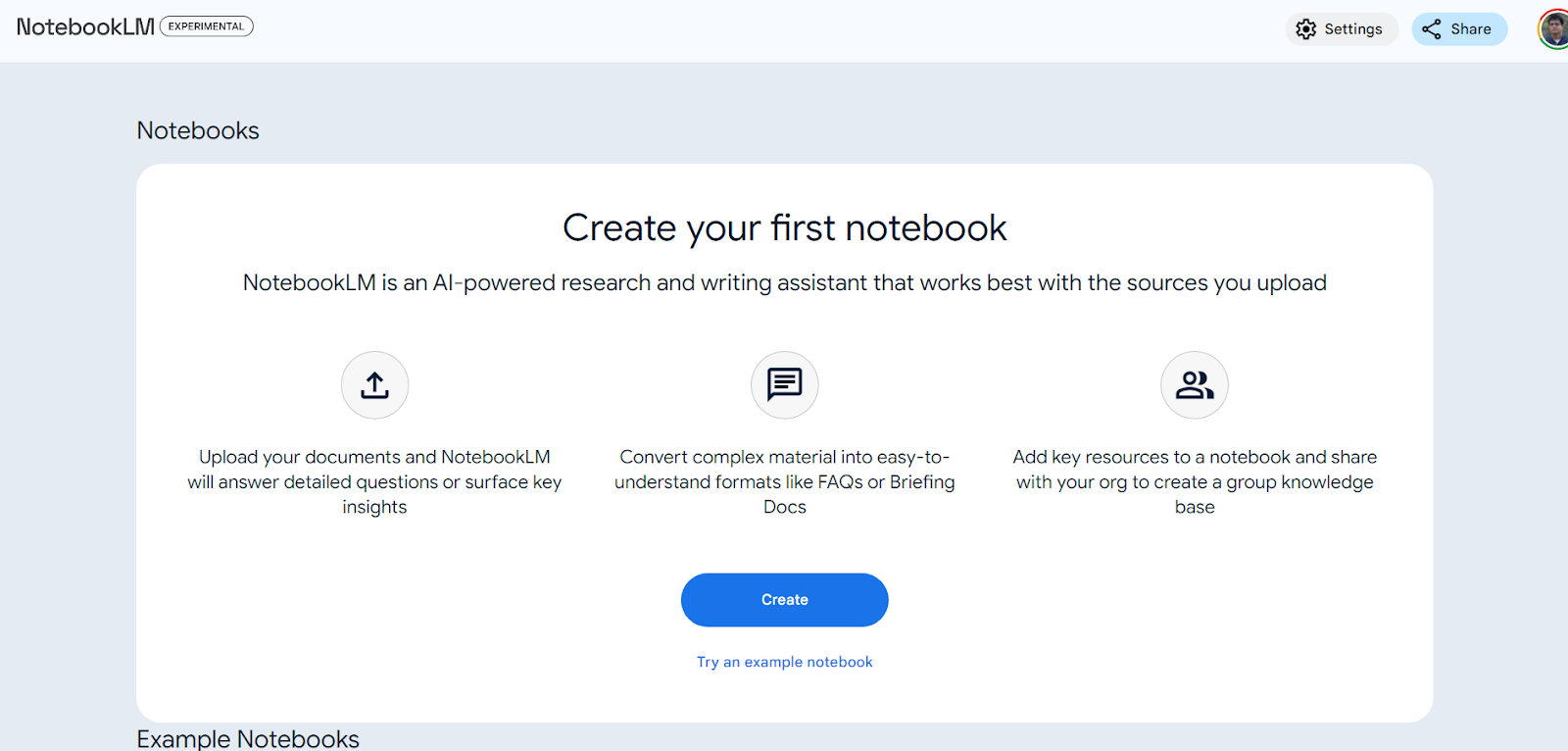The width and height of the screenshot is (1568, 751).
Task: Click the blue Create button
Action: (785, 600)
